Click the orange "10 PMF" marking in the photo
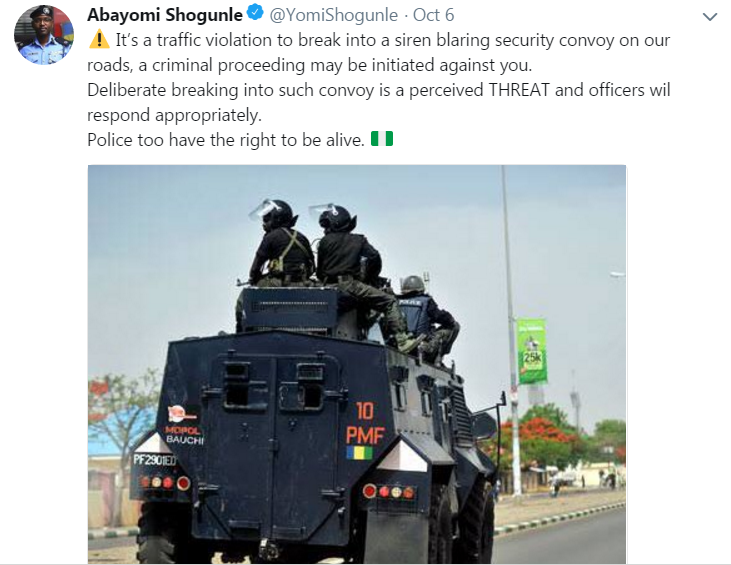Screen dimensions: 731x565 (365, 423)
